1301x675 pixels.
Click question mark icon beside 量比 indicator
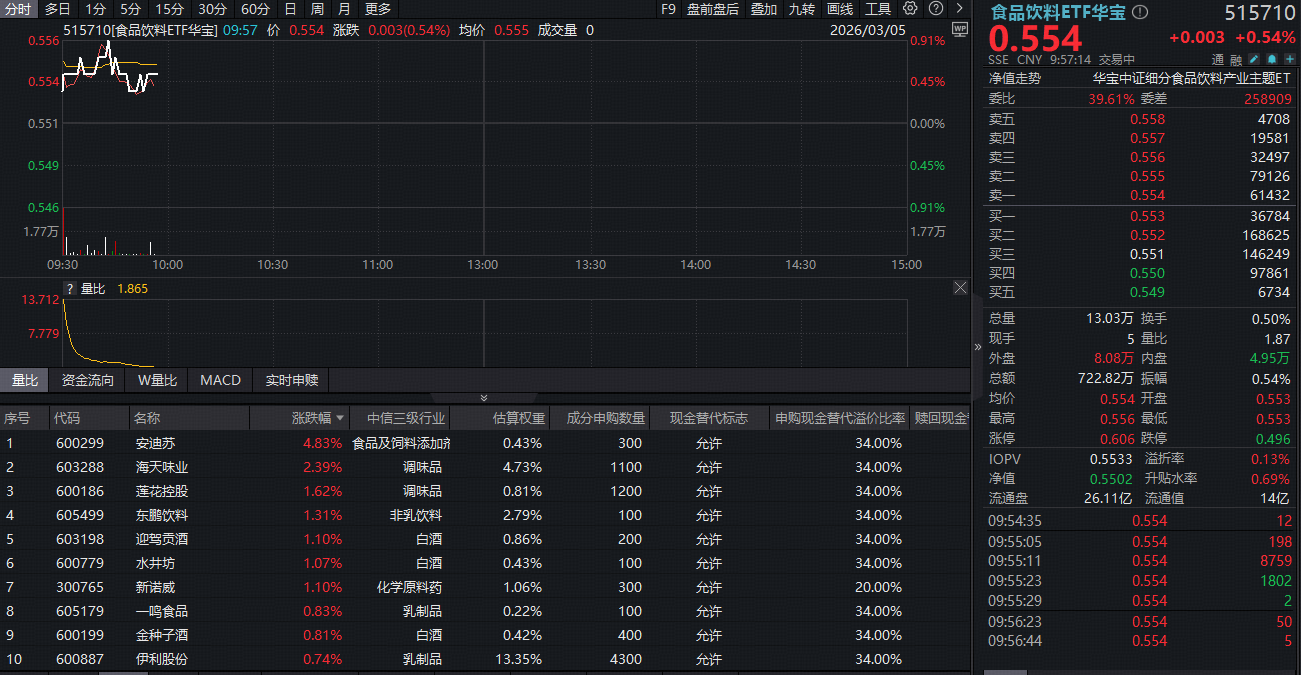pos(70,289)
